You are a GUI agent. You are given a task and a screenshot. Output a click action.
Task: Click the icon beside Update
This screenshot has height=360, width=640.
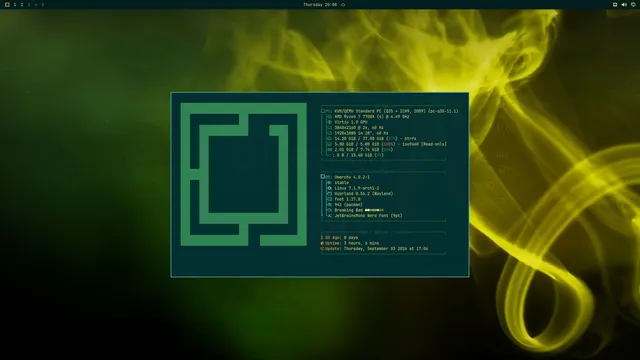click(x=322, y=249)
